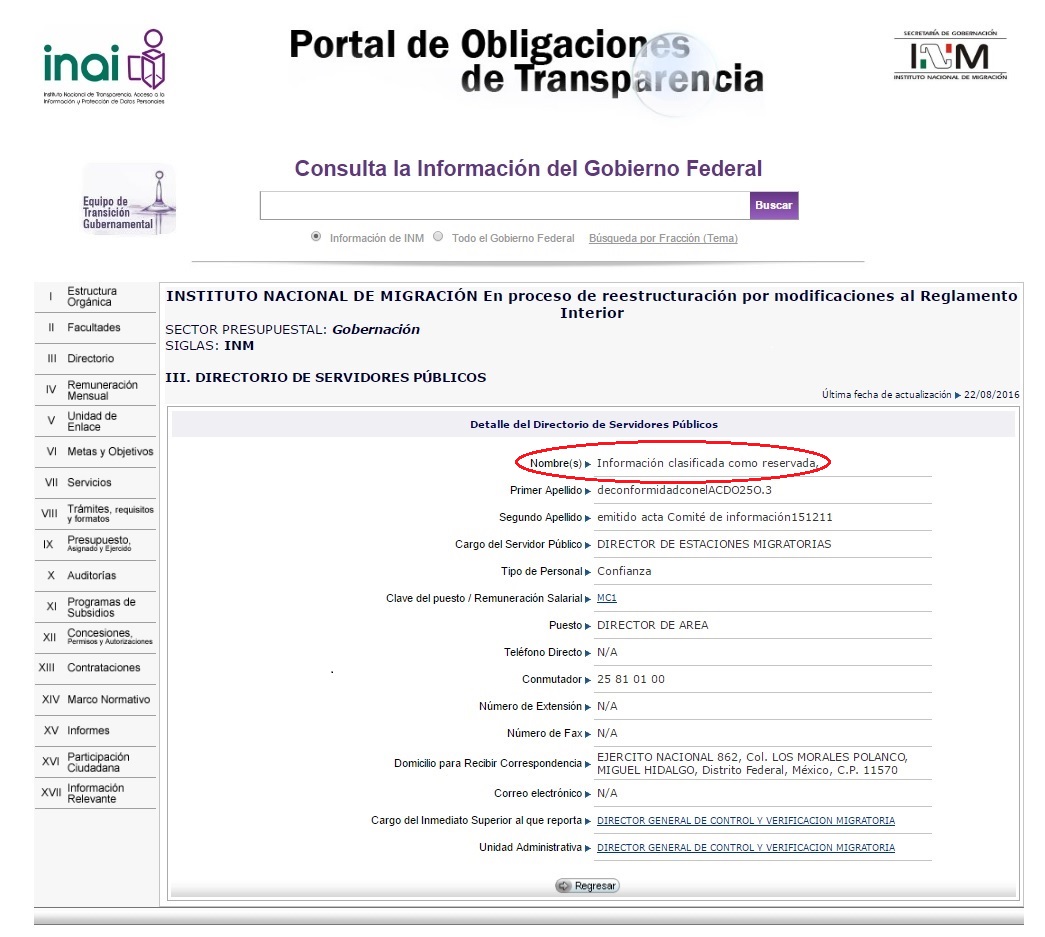1045x937 pixels.
Task: Click the 'Información clasificada como reservada,' name value
Action: (708, 463)
